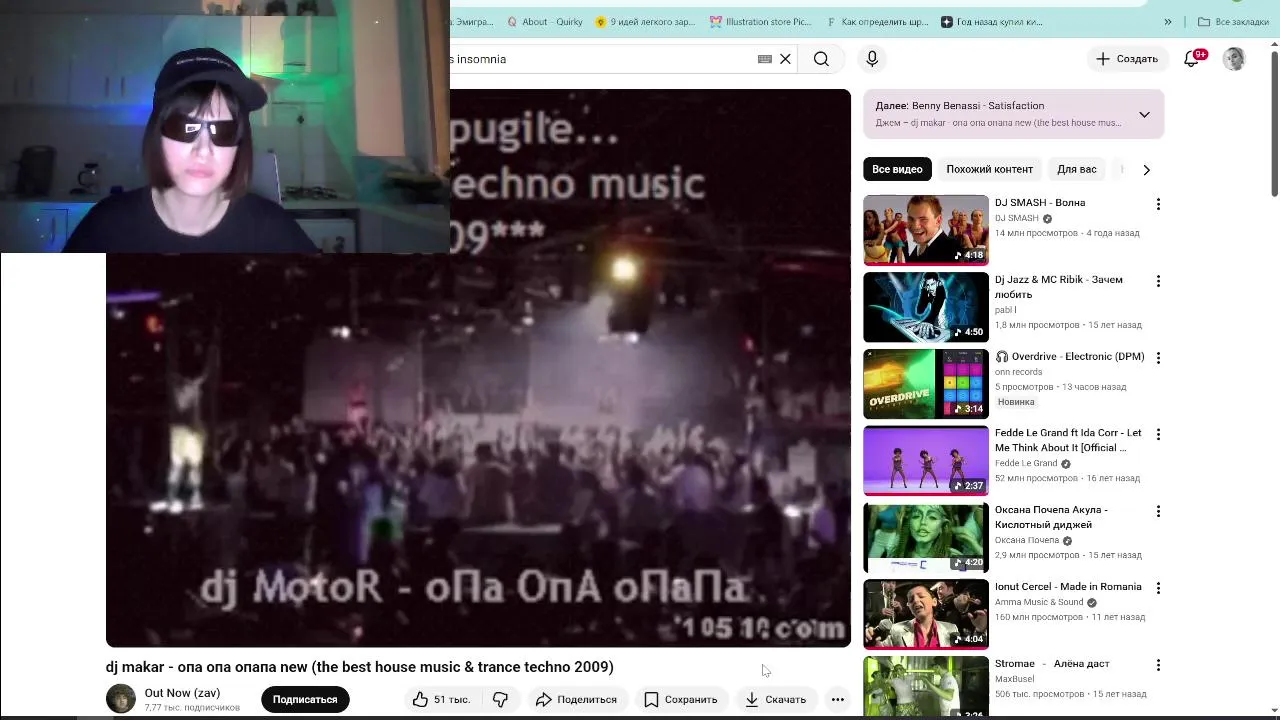Screen dimensions: 1280x720
Task: Open more actions three-dots under video
Action: (x=838, y=699)
